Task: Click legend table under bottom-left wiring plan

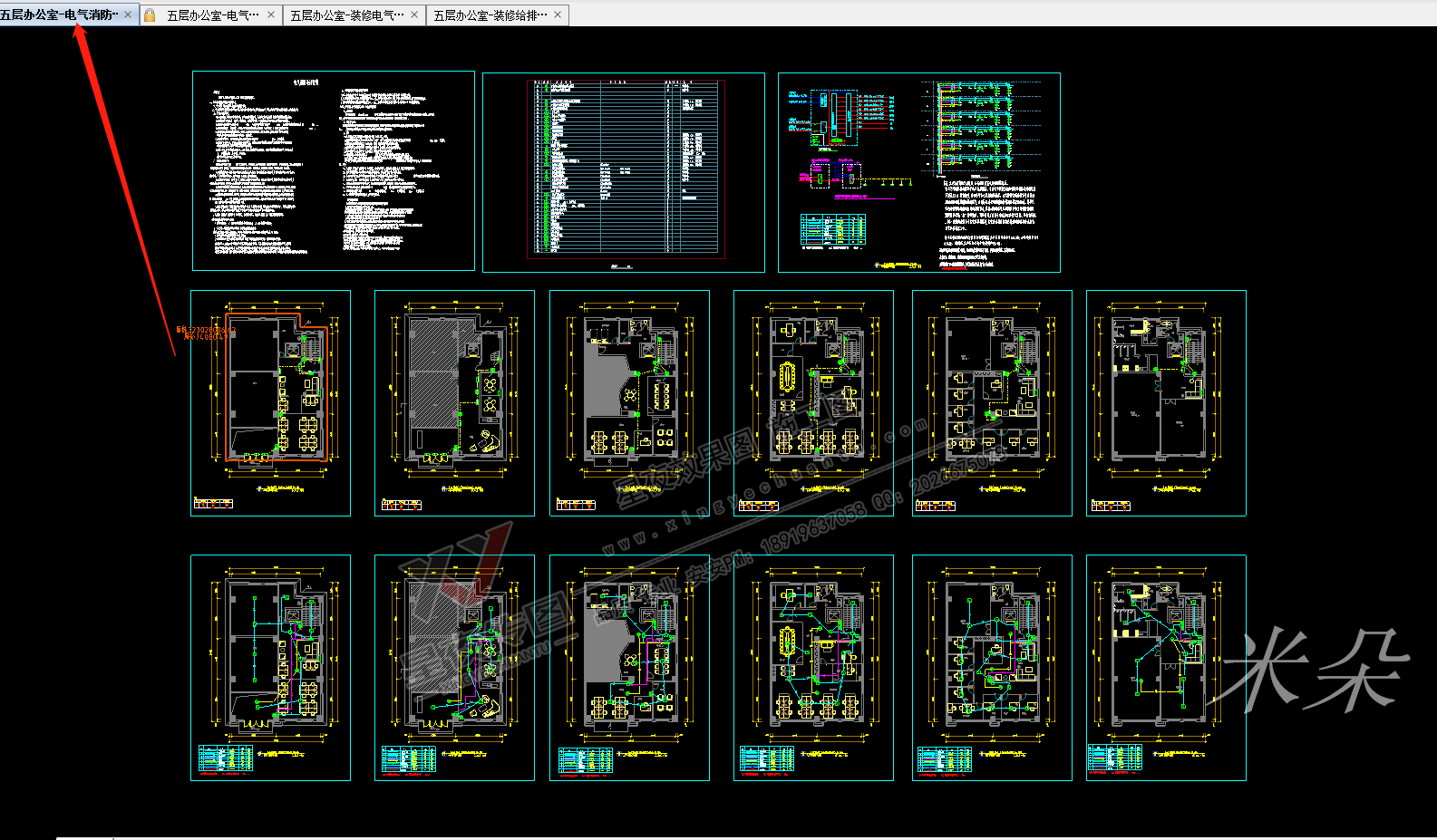Action: click(226, 759)
